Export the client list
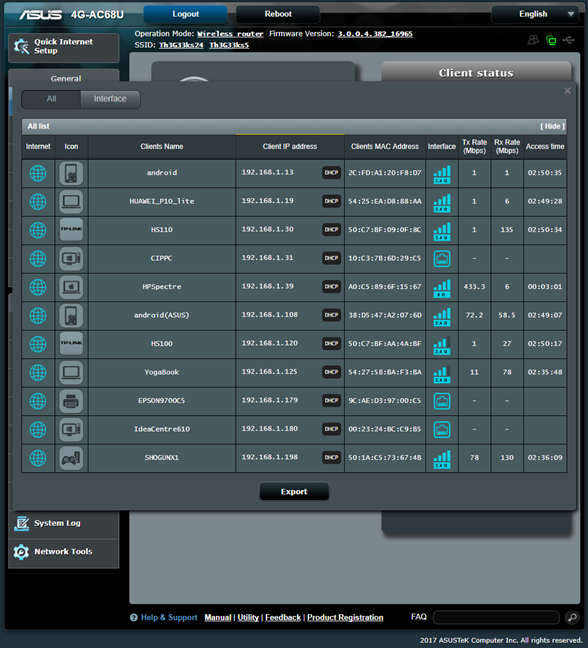The height and width of the screenshot is (648, 588). click(294, 491)
